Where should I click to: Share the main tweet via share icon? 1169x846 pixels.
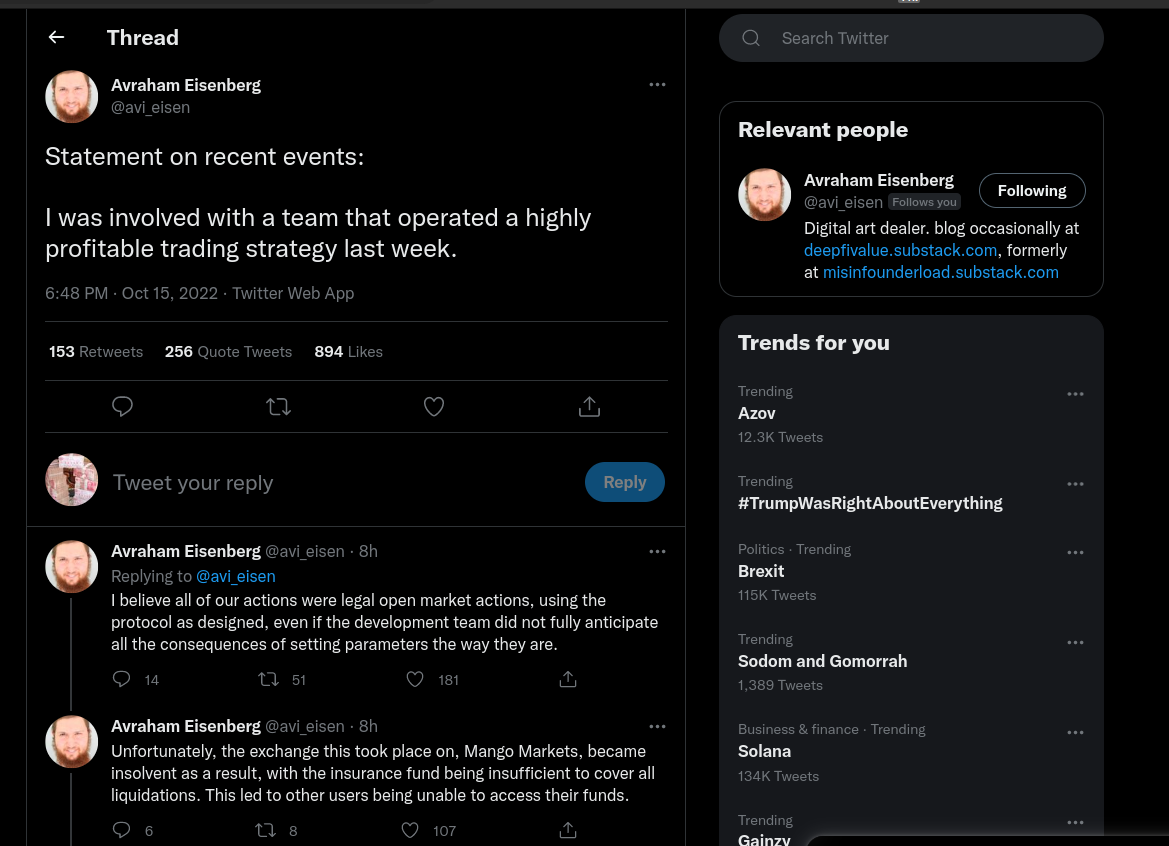[x=589, y=406]
